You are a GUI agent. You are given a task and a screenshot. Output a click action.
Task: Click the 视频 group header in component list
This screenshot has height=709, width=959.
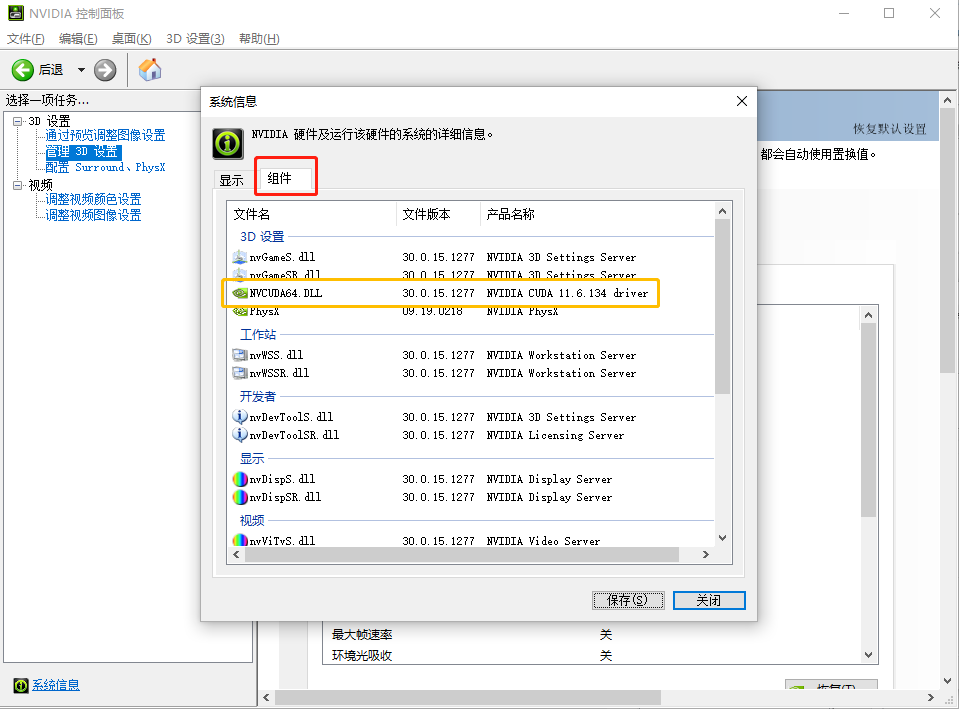tap(252, 521)
